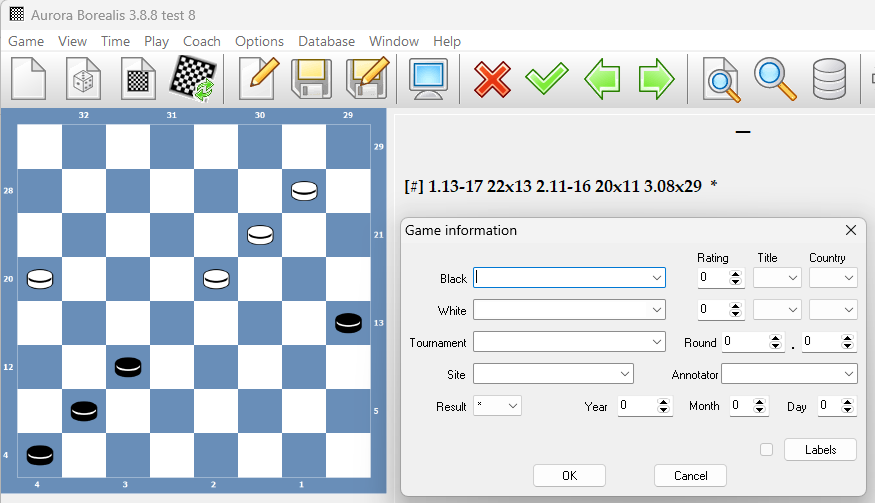
Task: Open the Coach menu
Action: click(x=202, y=41)
